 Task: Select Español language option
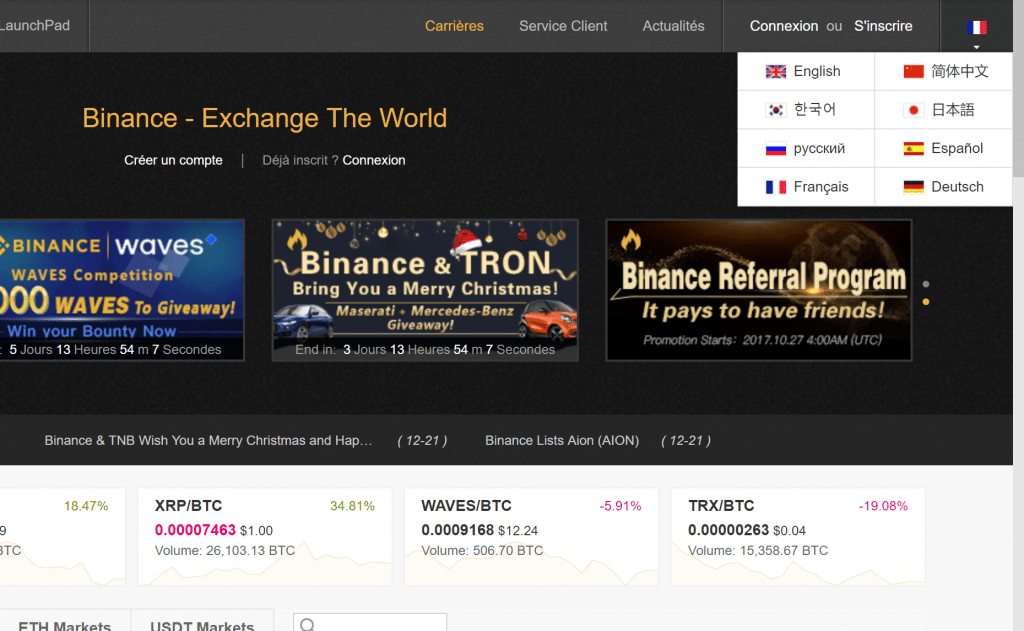944,148
